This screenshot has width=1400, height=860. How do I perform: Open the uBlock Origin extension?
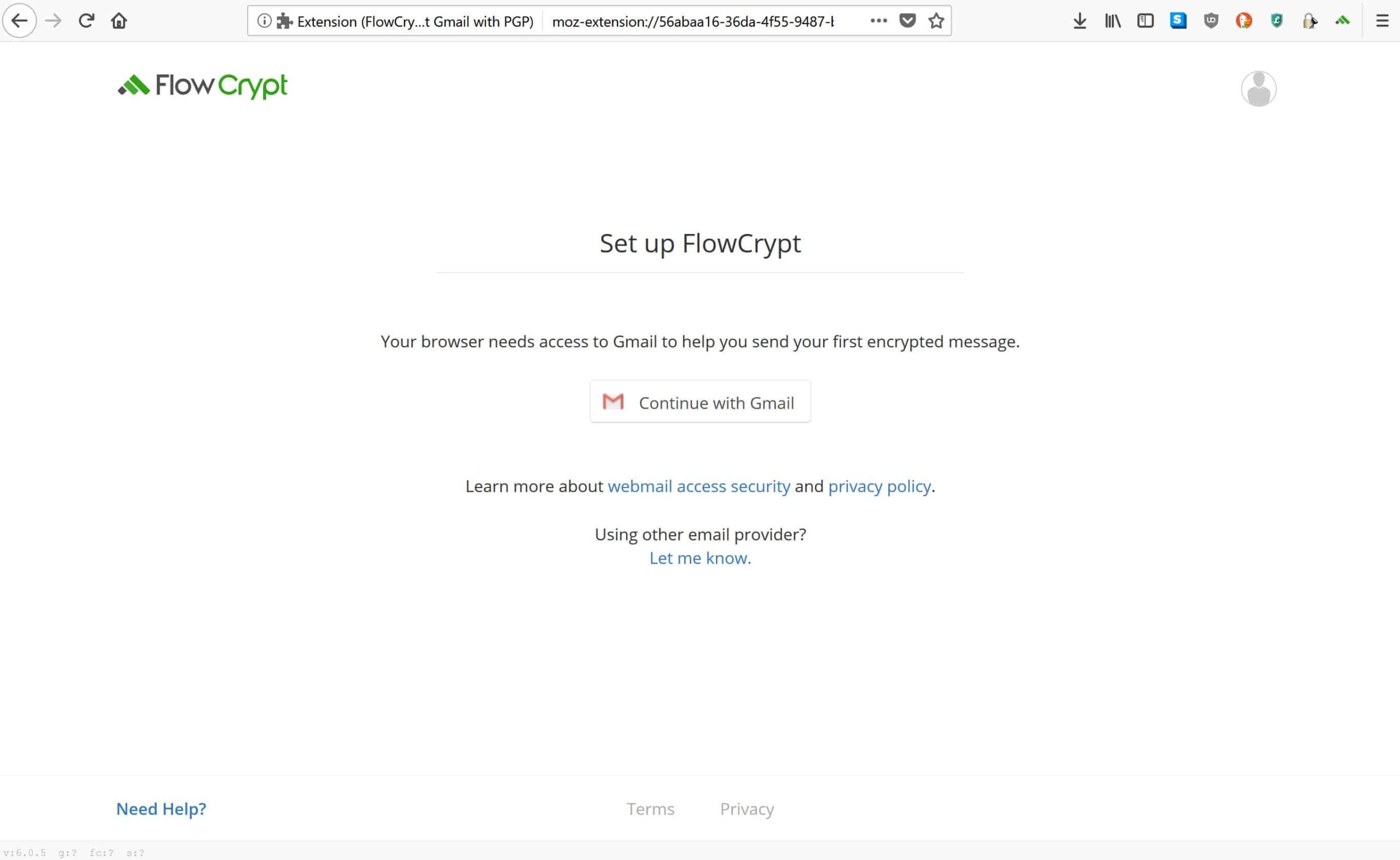[x=1211, y=21]
